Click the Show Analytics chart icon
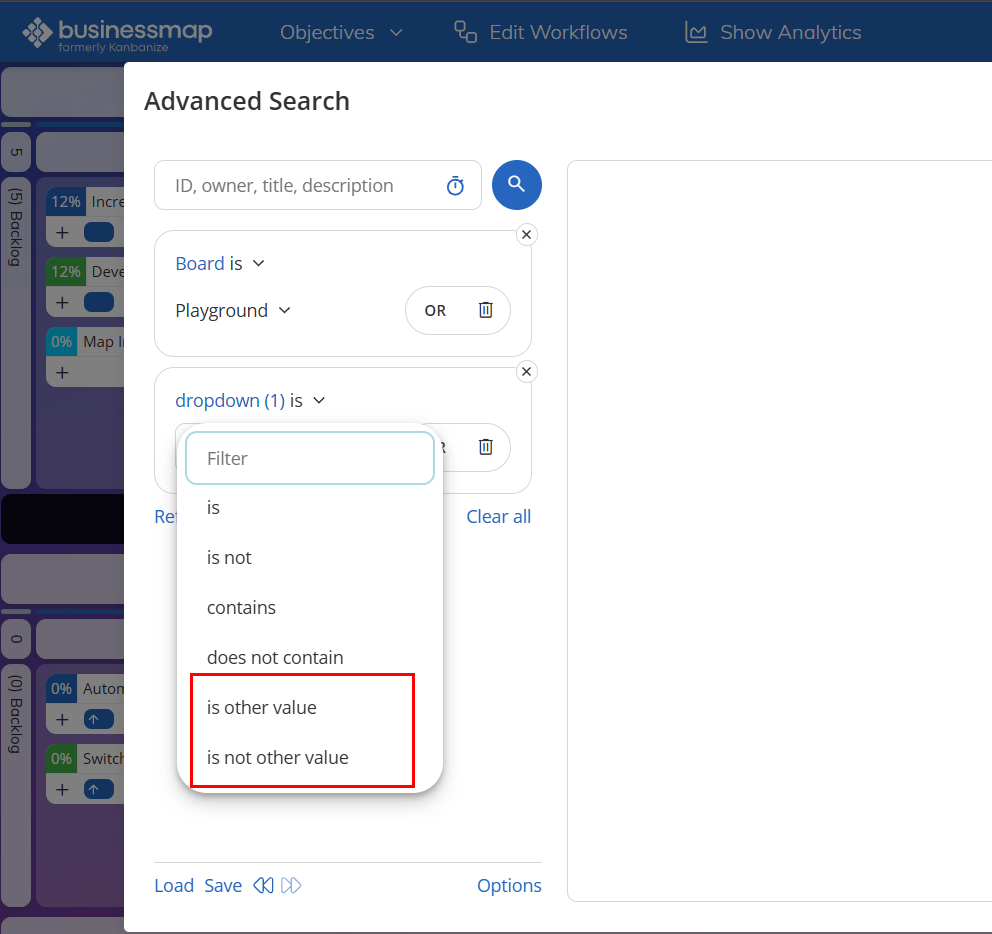992x934 pixels. point(696,32)
